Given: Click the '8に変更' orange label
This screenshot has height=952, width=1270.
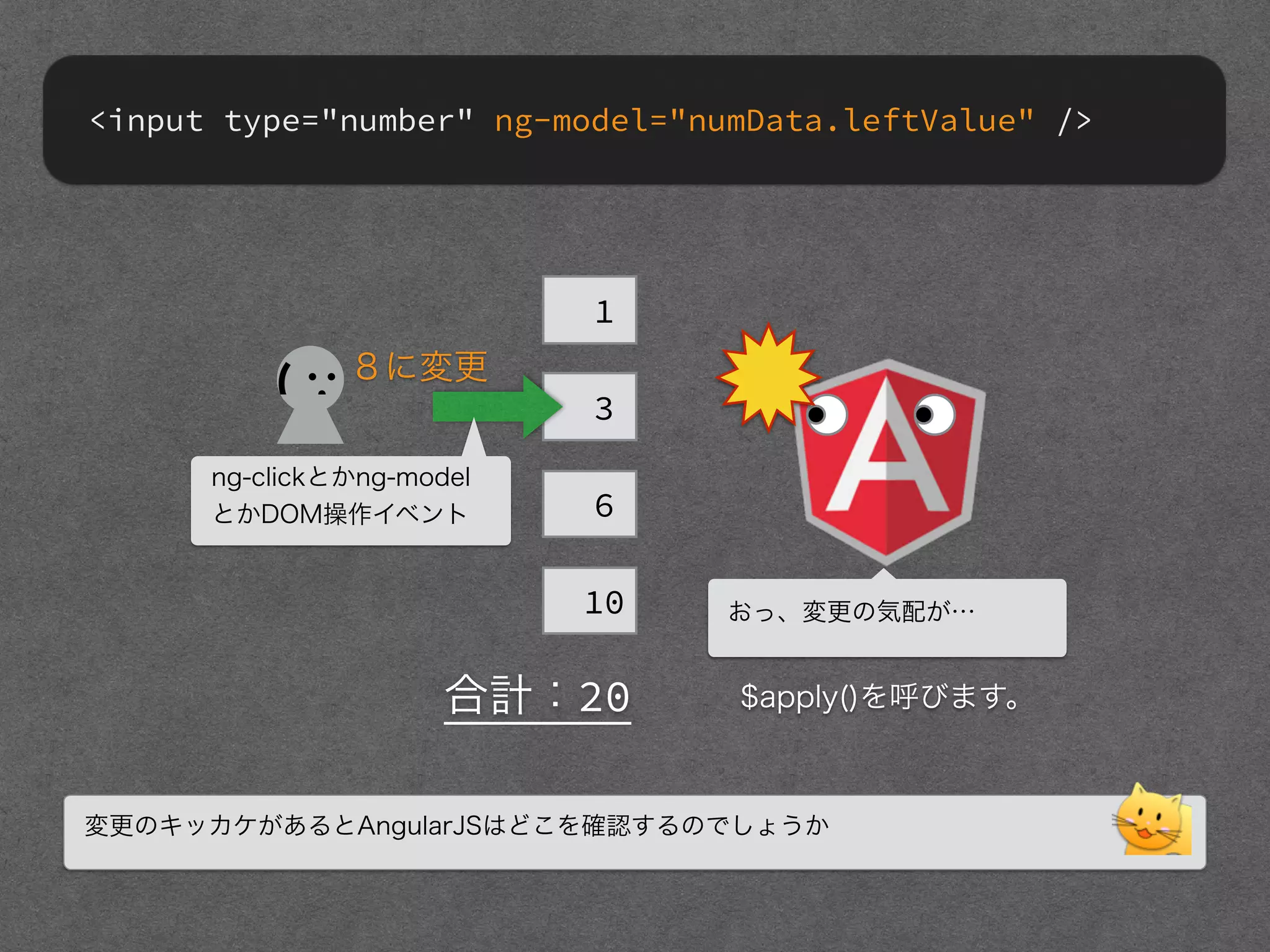Looking at the screenshot, I should 422,366.
